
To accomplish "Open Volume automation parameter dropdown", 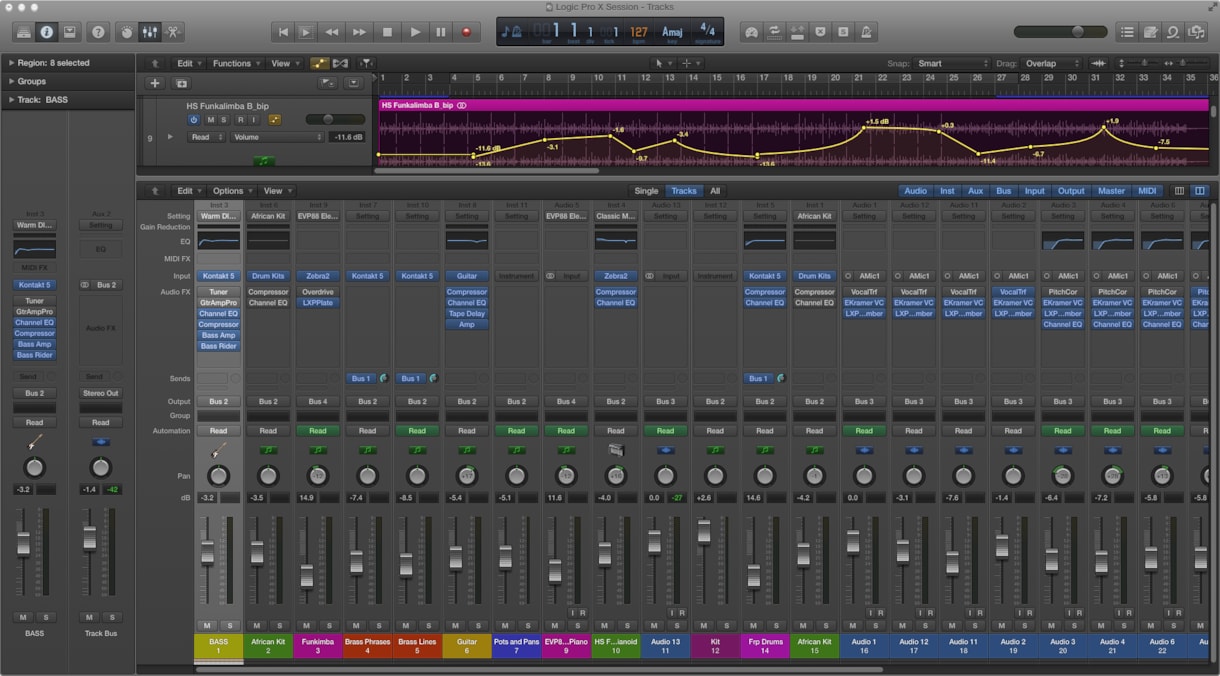I will 277,137.
